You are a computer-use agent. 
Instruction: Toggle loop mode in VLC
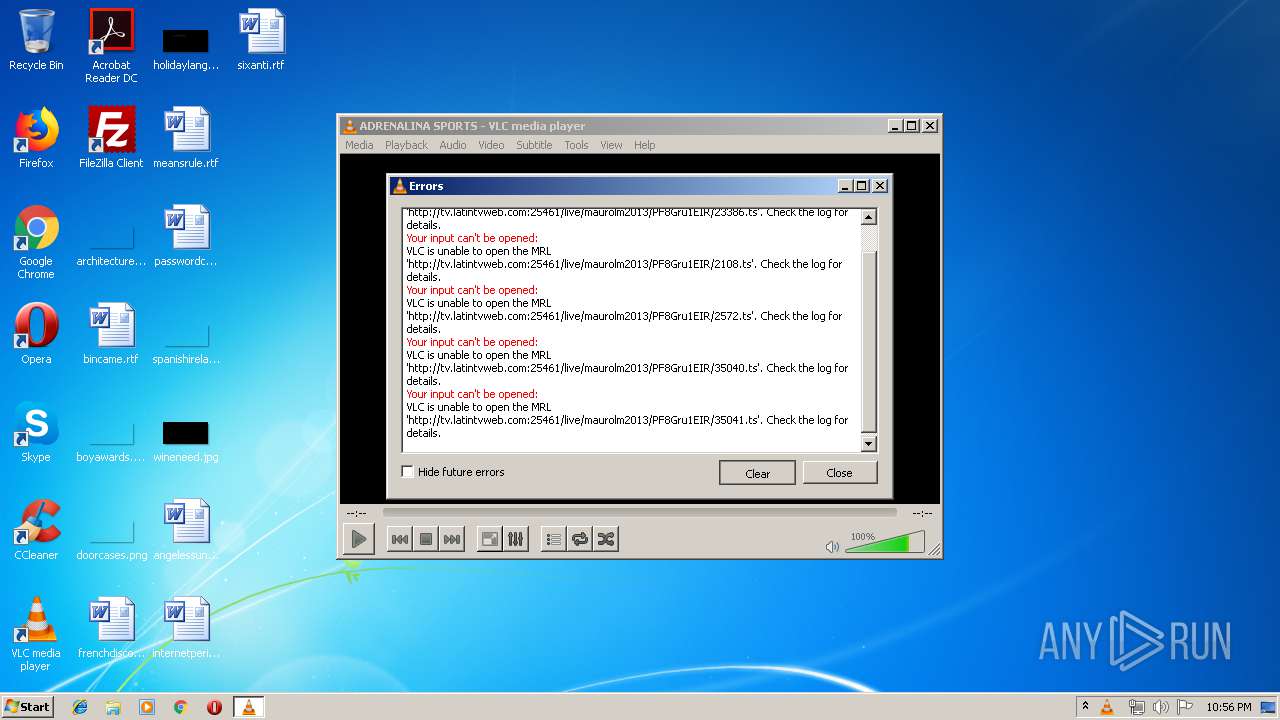tap(580, 539)
